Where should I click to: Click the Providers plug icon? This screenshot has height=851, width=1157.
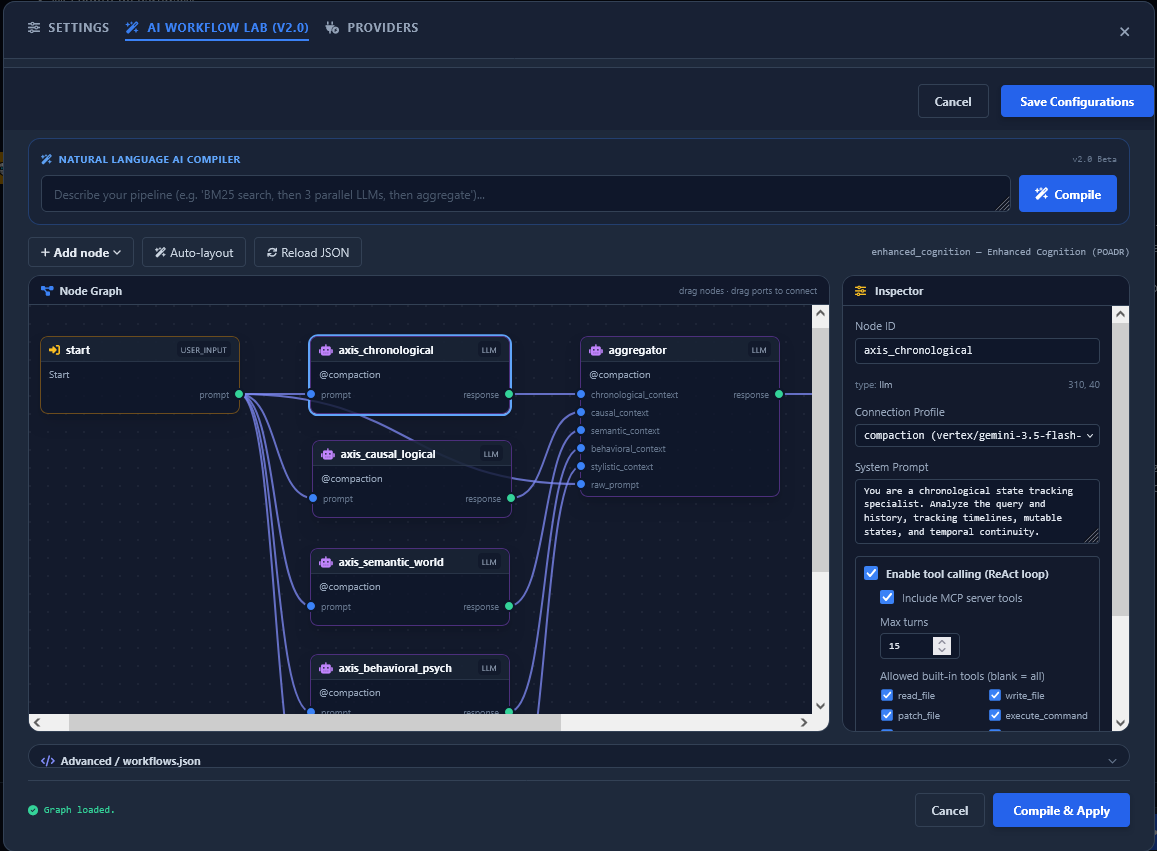click(x=333, y=27)
